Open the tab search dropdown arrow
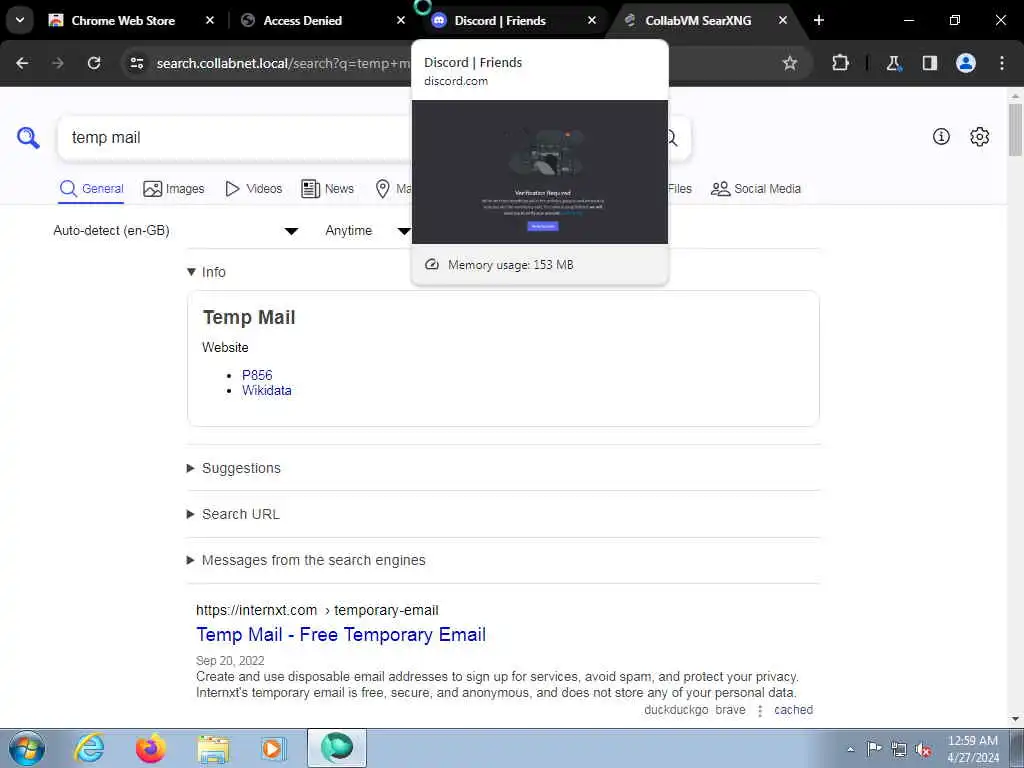This screenshot has width=1024, height=768. coord(20,20)
